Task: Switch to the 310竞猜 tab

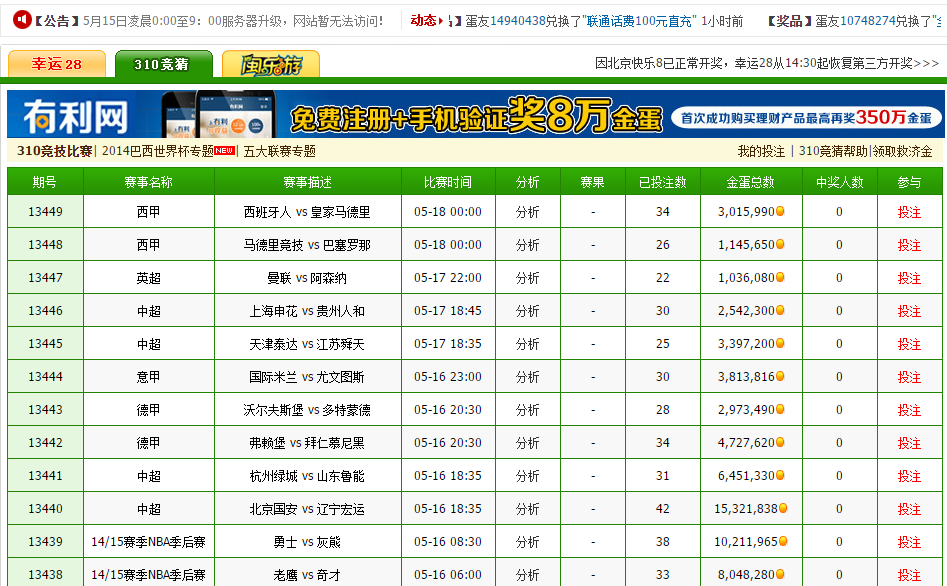Action: pos(164,64)
